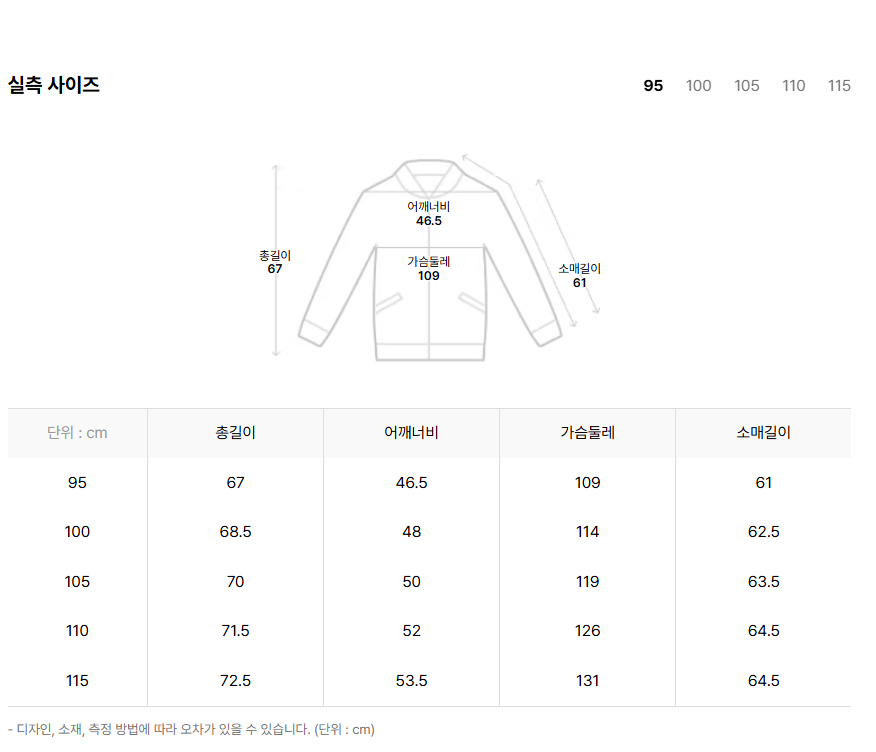The width and height of the screenshot is (876, 752).
Task: Click the 어깨너비 46.5 label on diagram
Action: point(429,213)
